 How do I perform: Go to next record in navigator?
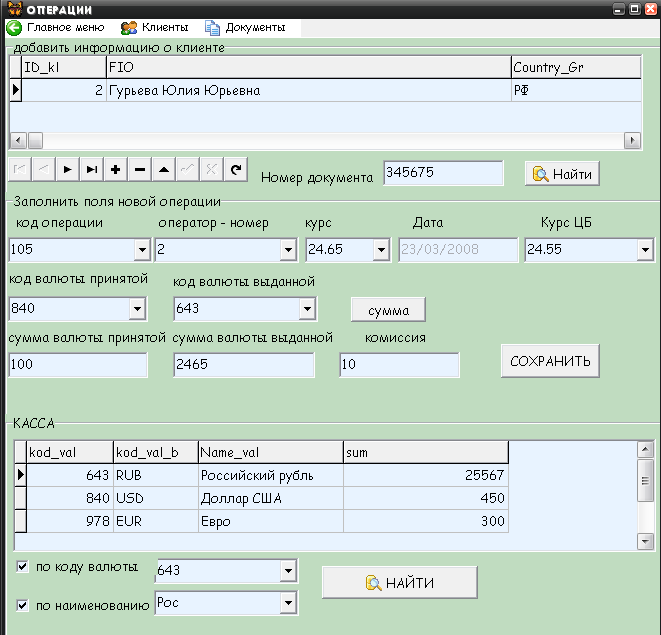coord(67,170)
